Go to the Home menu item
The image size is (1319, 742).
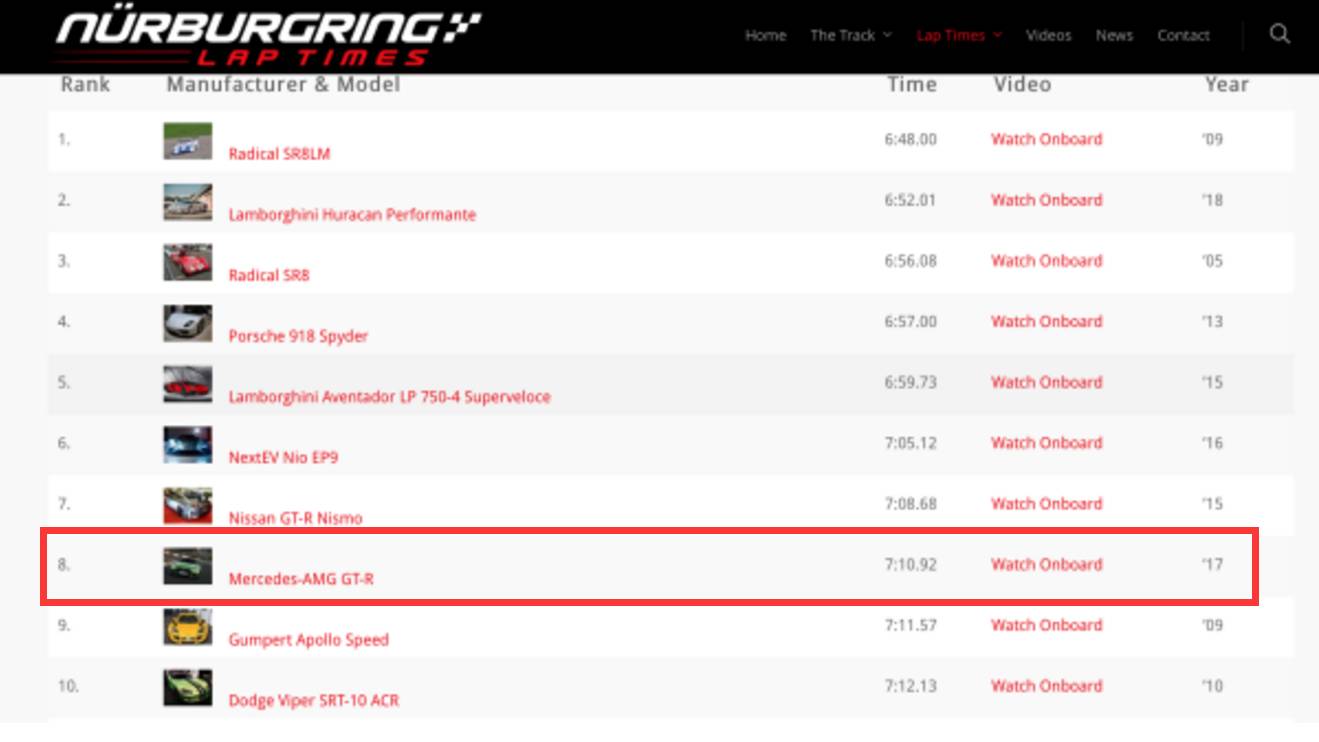pos(765,35)
